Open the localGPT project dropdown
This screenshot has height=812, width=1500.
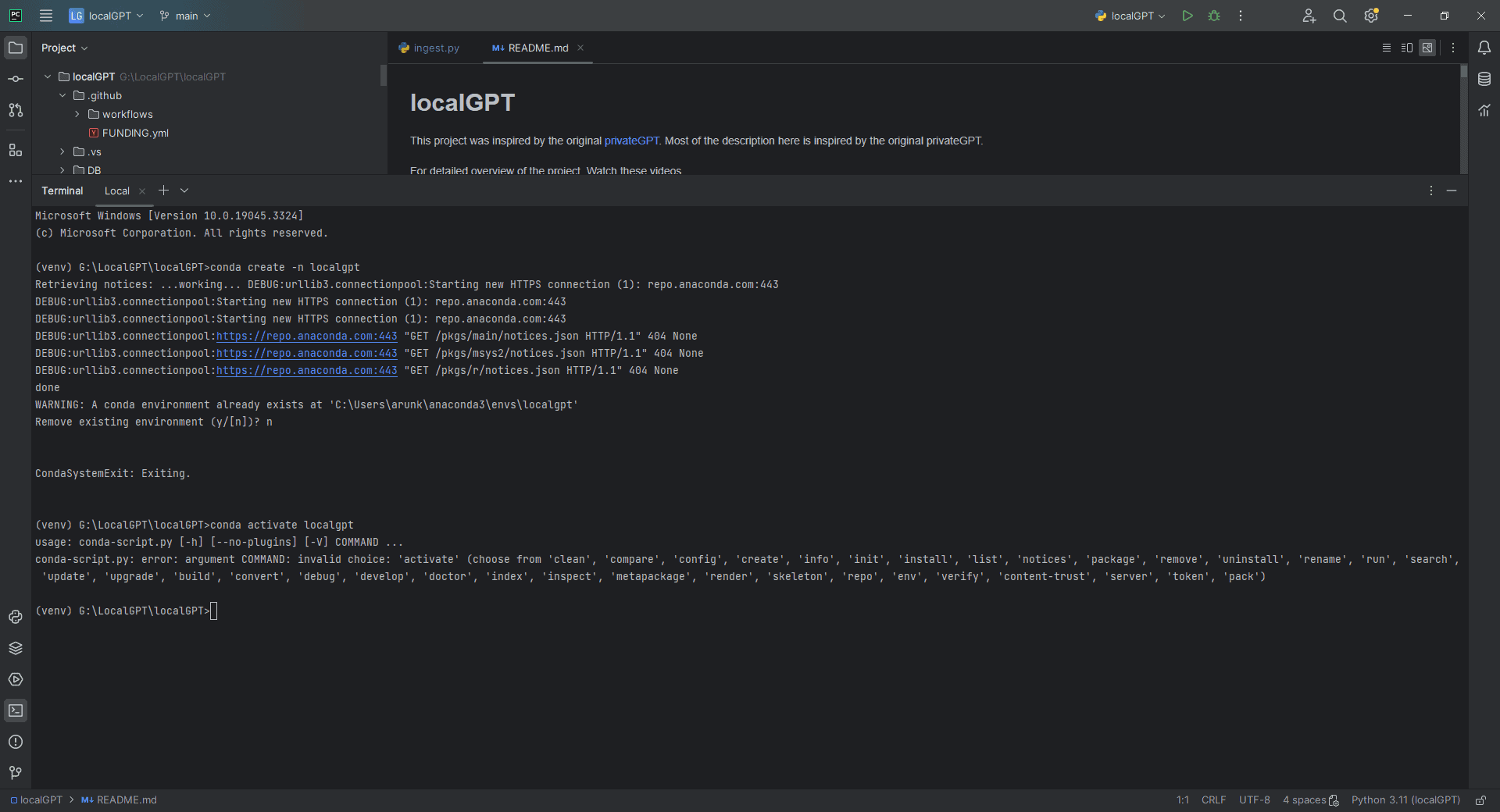106,16
